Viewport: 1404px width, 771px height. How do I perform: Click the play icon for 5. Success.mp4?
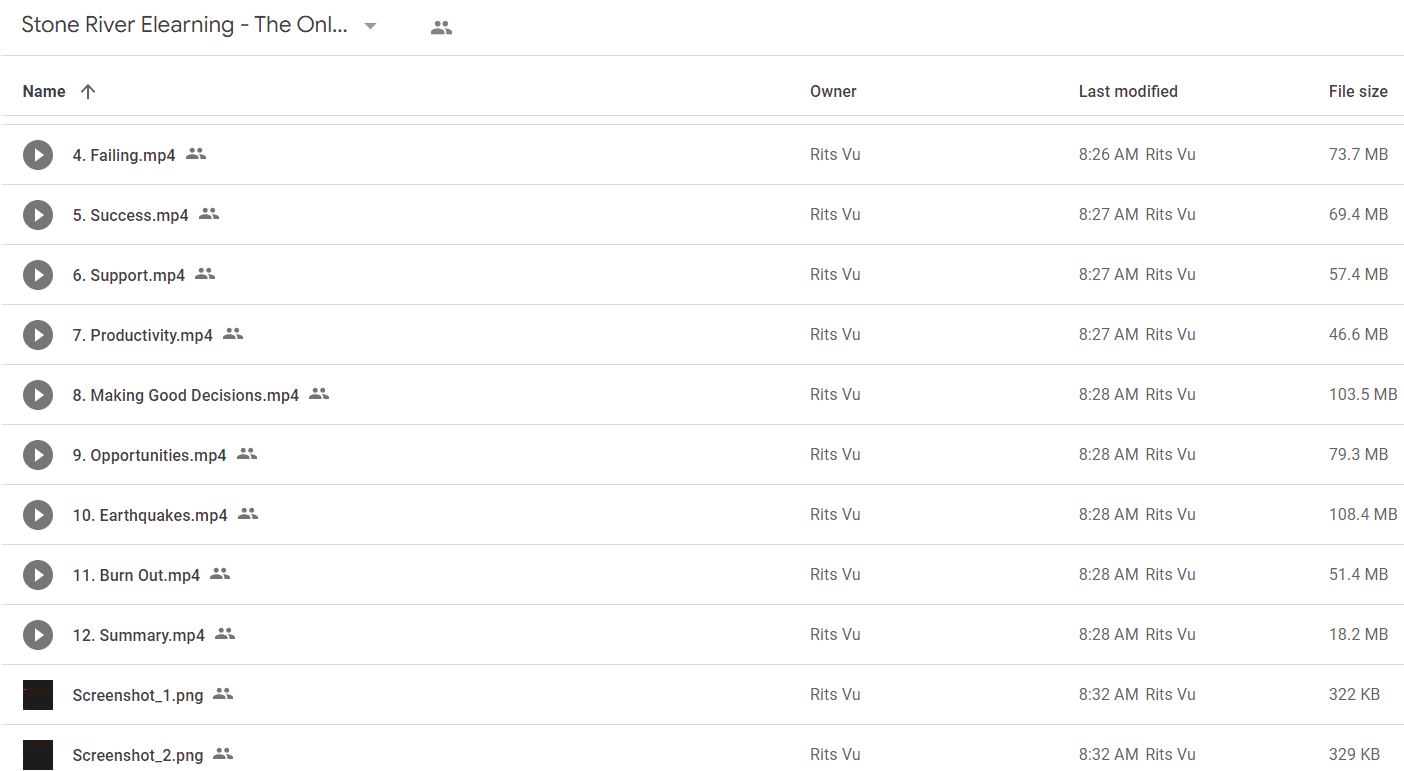38,215
